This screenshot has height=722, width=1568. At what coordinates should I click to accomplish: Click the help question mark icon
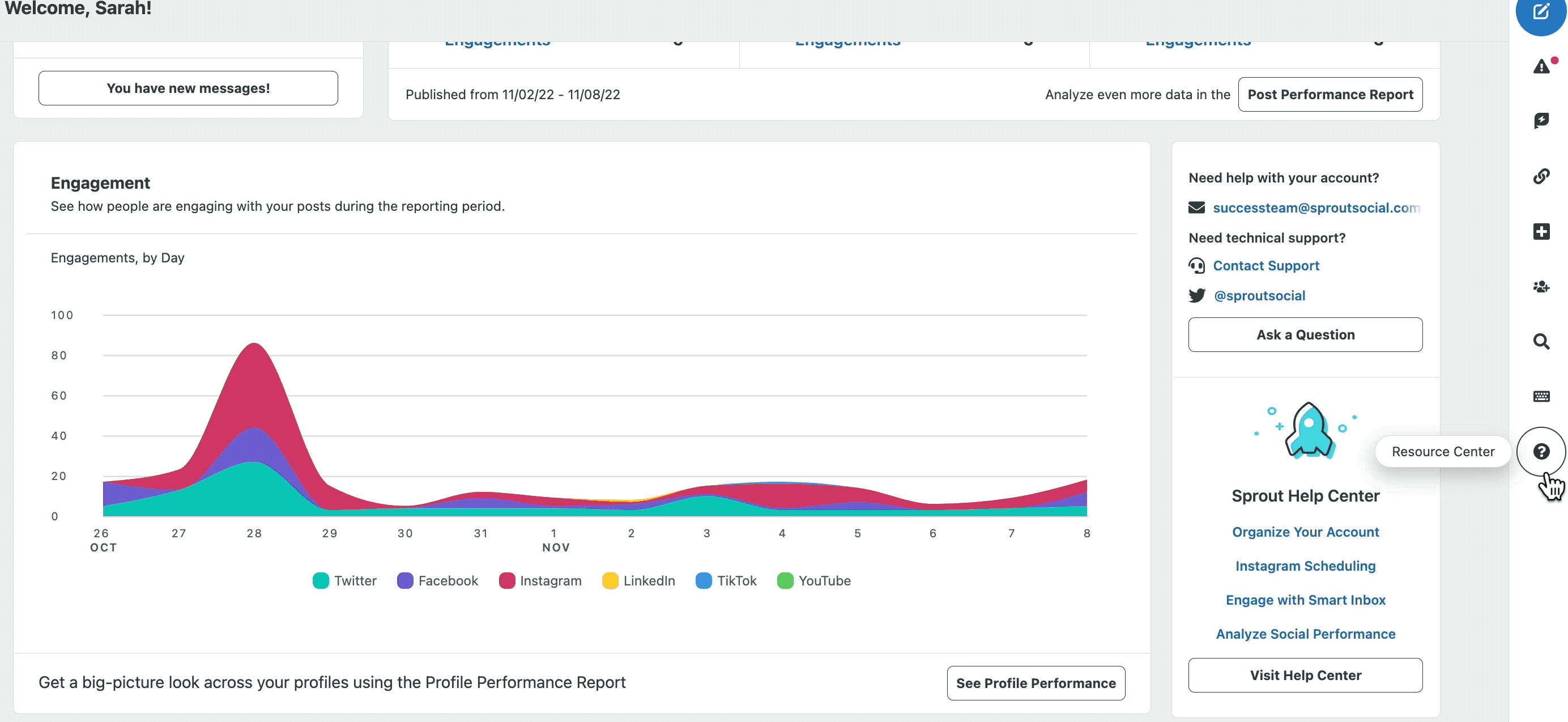[1542, 451]
